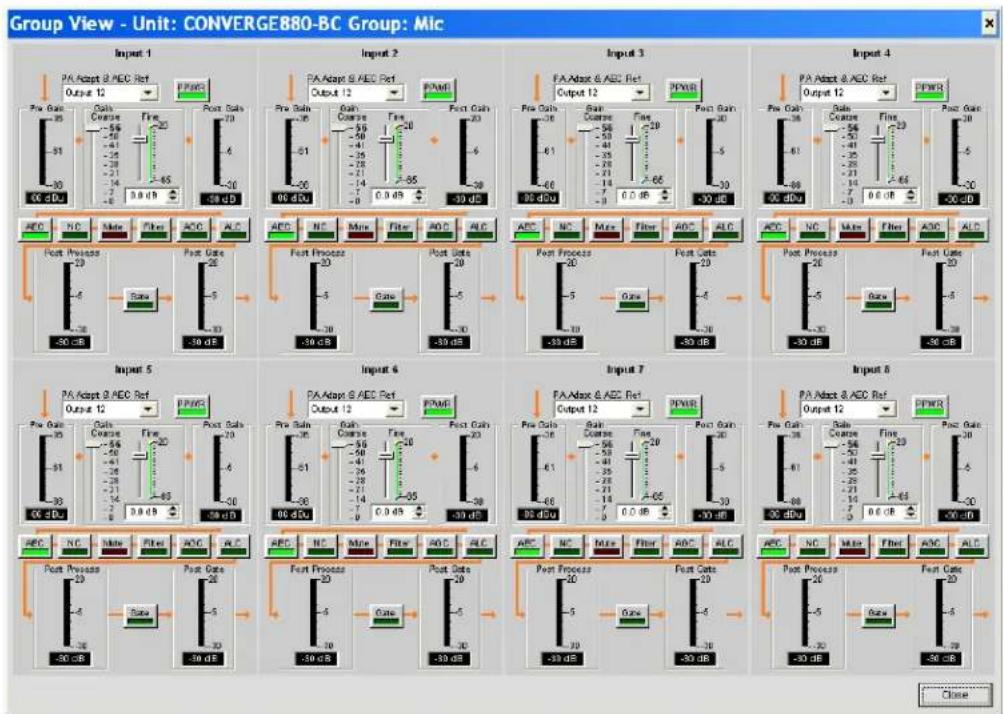Open Filter settings for Input 1
Viewport: 1004px width, 714px height.
(154, 229)
